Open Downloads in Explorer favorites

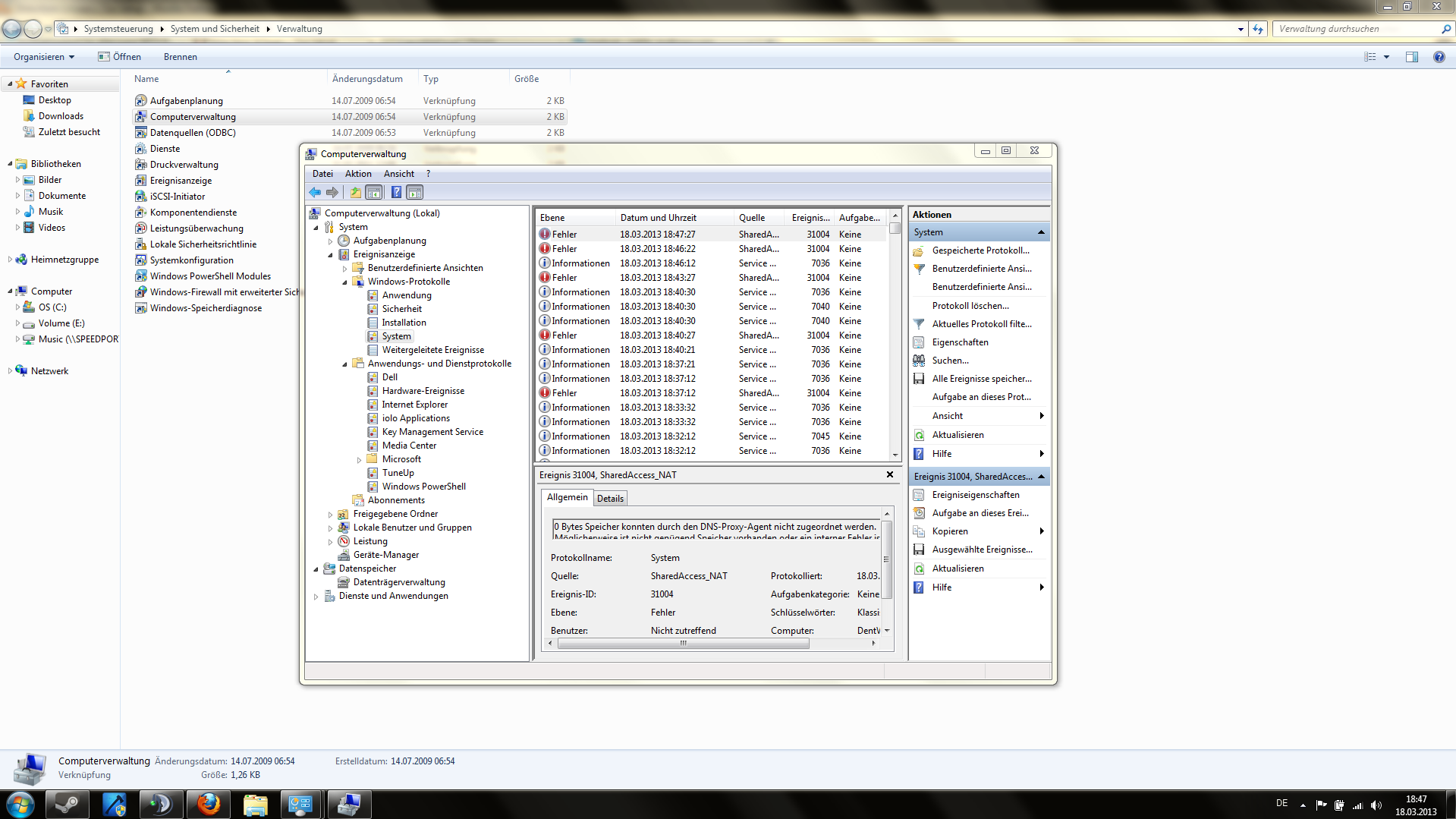click(61, 116)
